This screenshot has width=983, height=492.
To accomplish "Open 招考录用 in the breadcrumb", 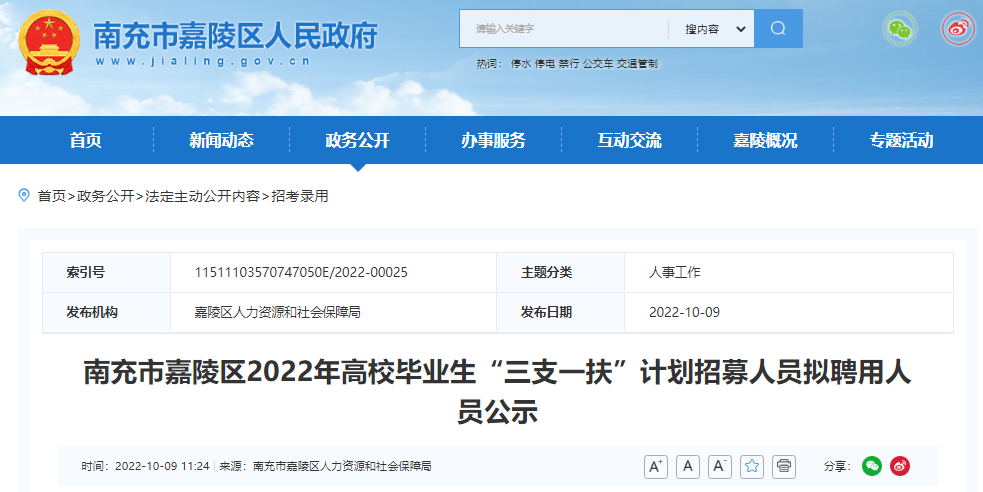I will click(x=300, y=196).
